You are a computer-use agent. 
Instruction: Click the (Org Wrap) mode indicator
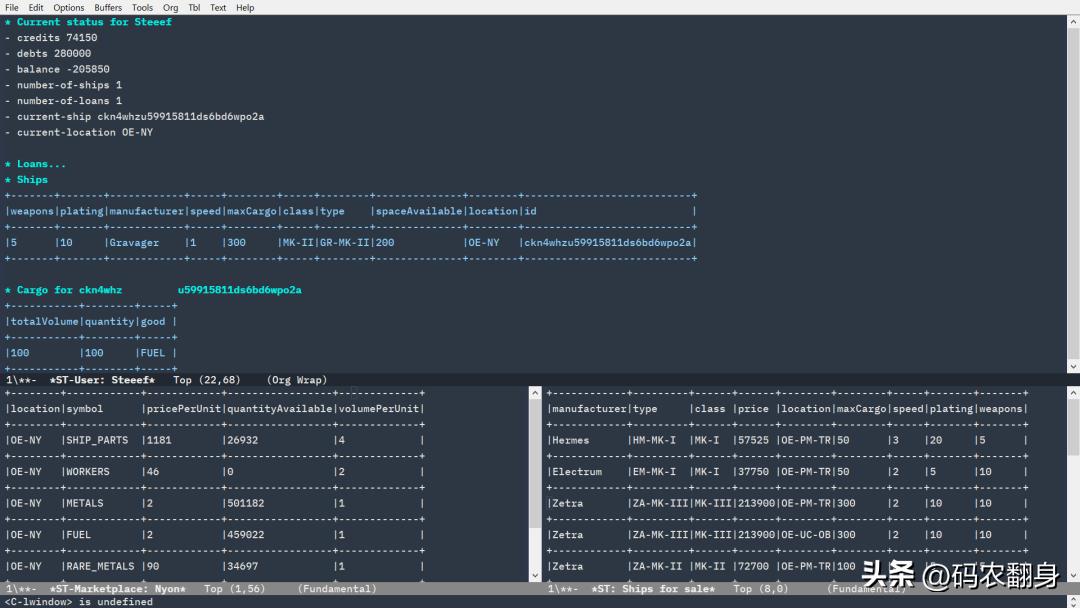tap(297, 380)
